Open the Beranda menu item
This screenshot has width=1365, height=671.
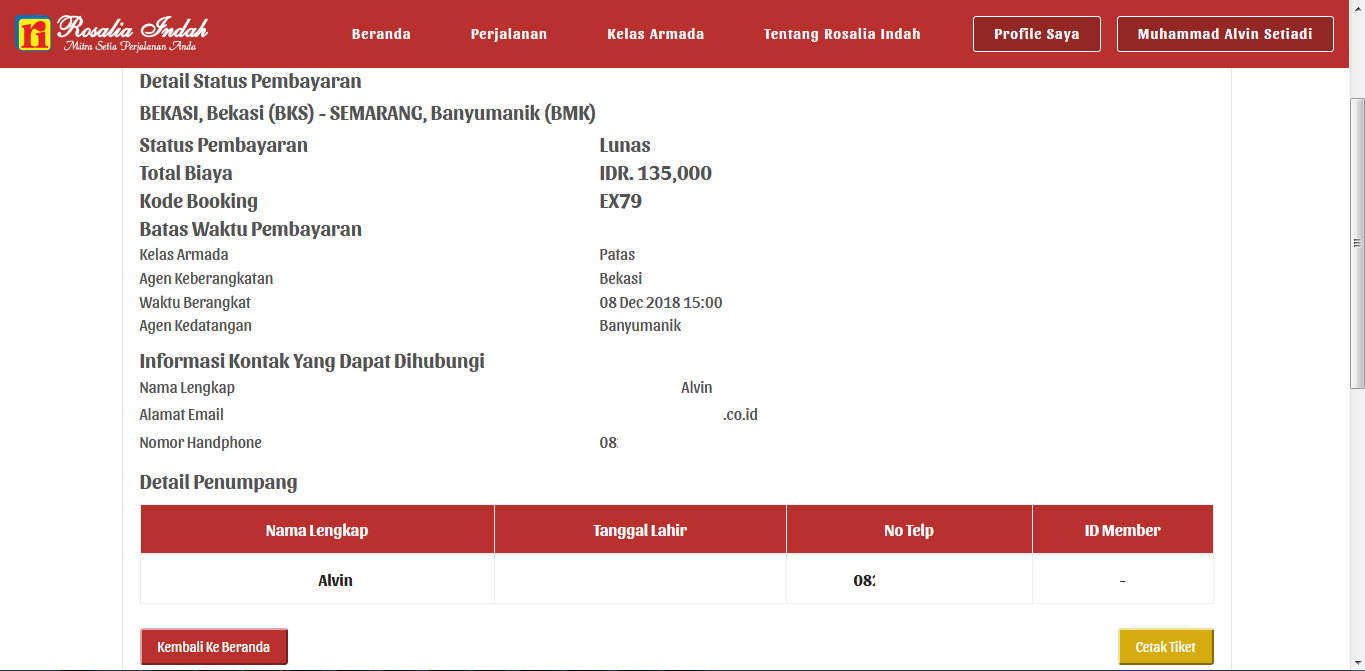381,33
